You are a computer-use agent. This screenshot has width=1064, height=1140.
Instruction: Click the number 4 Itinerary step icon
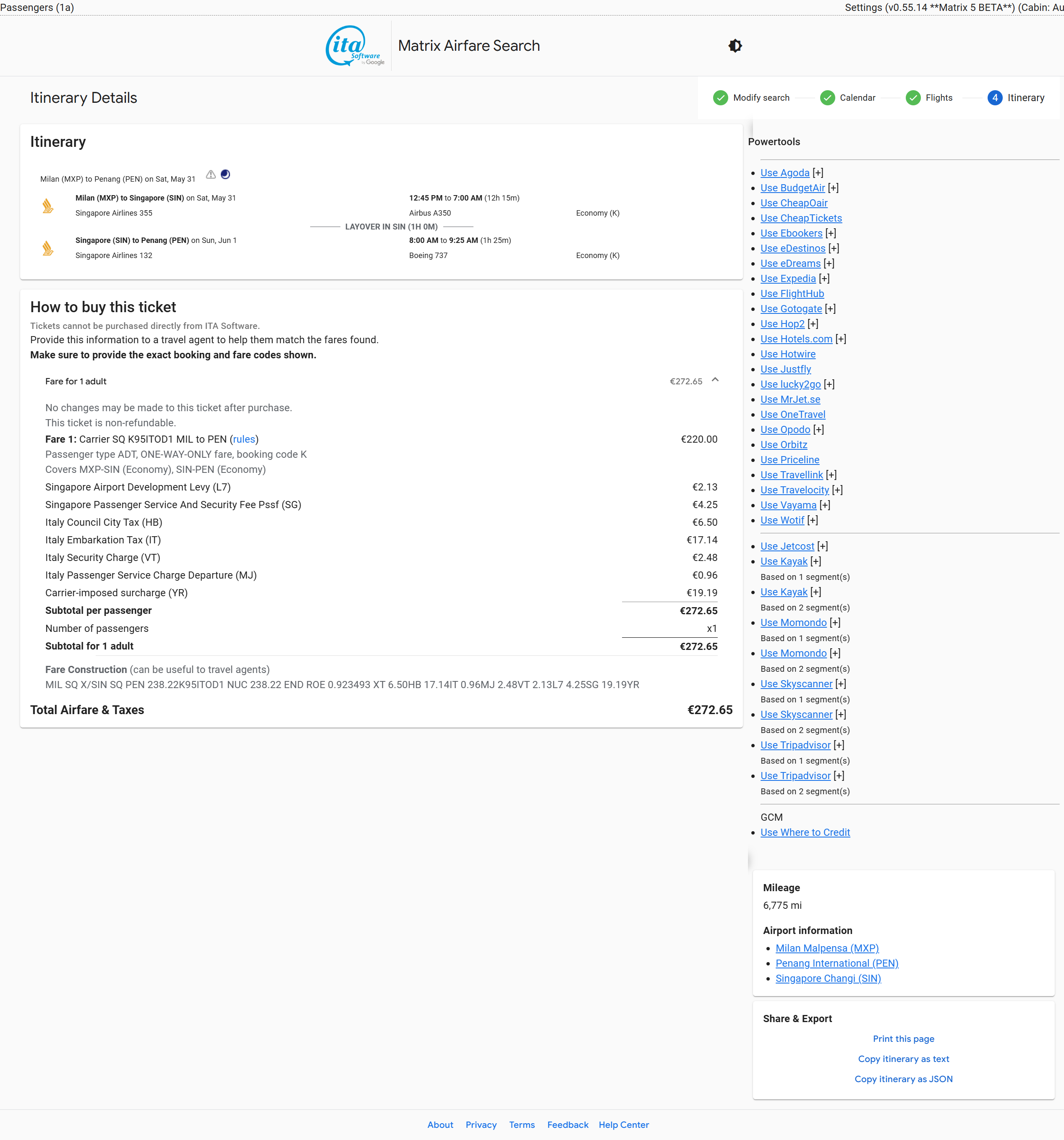995,98
